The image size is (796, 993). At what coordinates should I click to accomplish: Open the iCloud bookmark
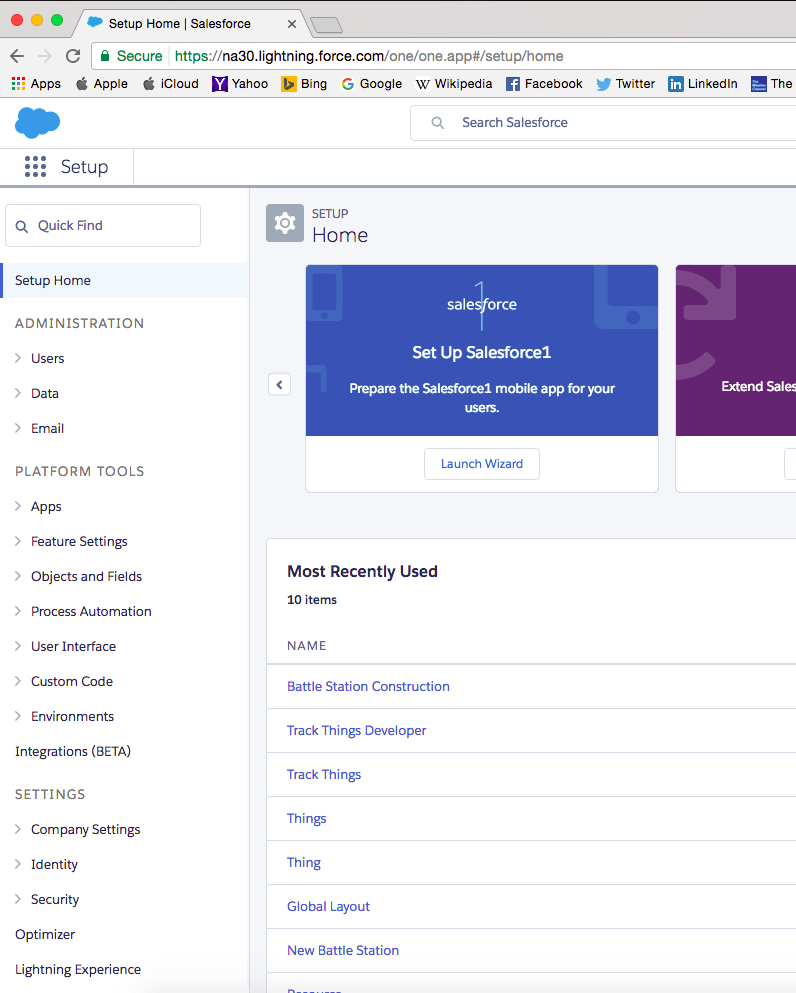coord(170,84)
